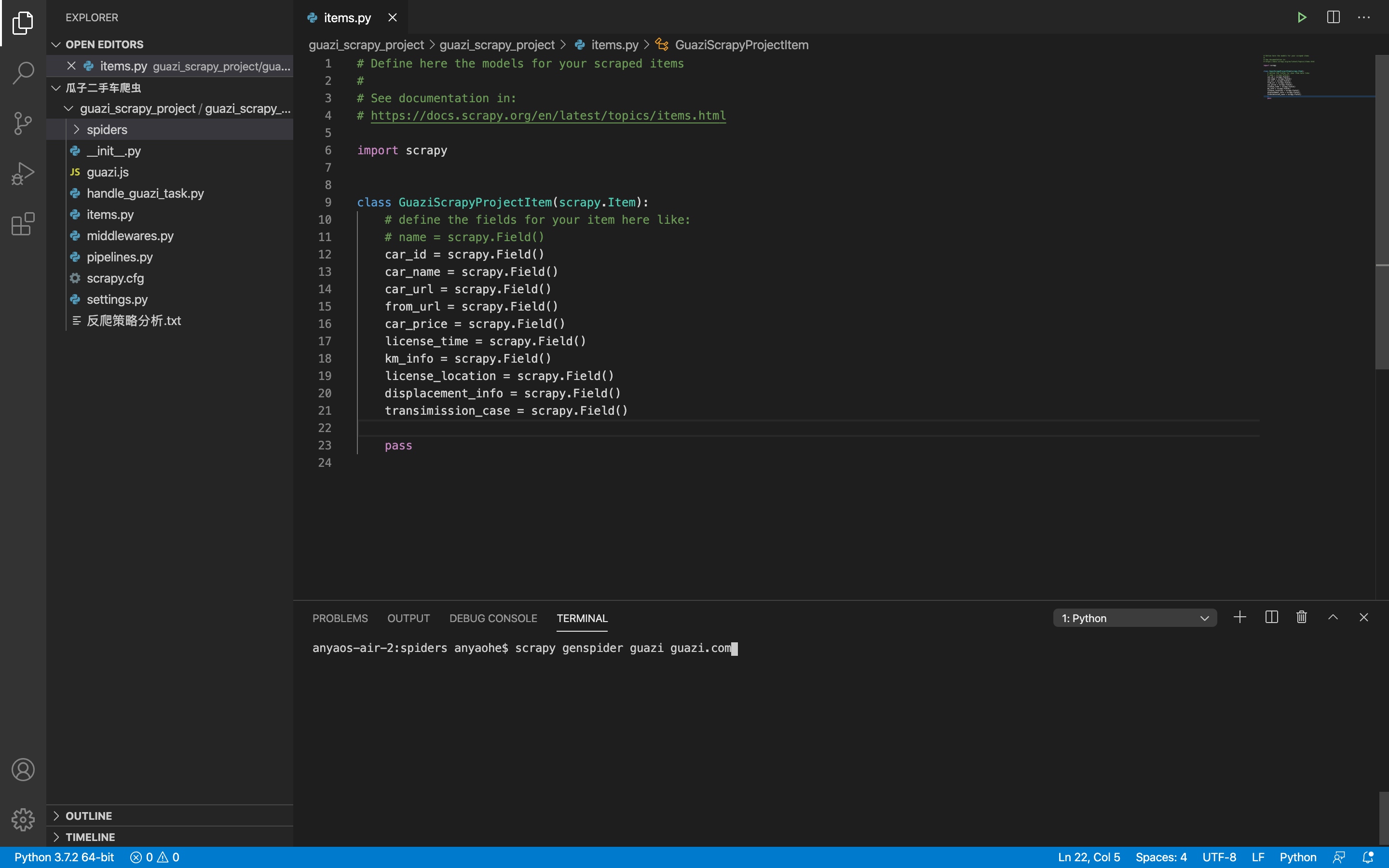Click Ln 22, Col 5 in status bar
This screenshot has width=1389, height=868.
click(x=1089, y=857)
